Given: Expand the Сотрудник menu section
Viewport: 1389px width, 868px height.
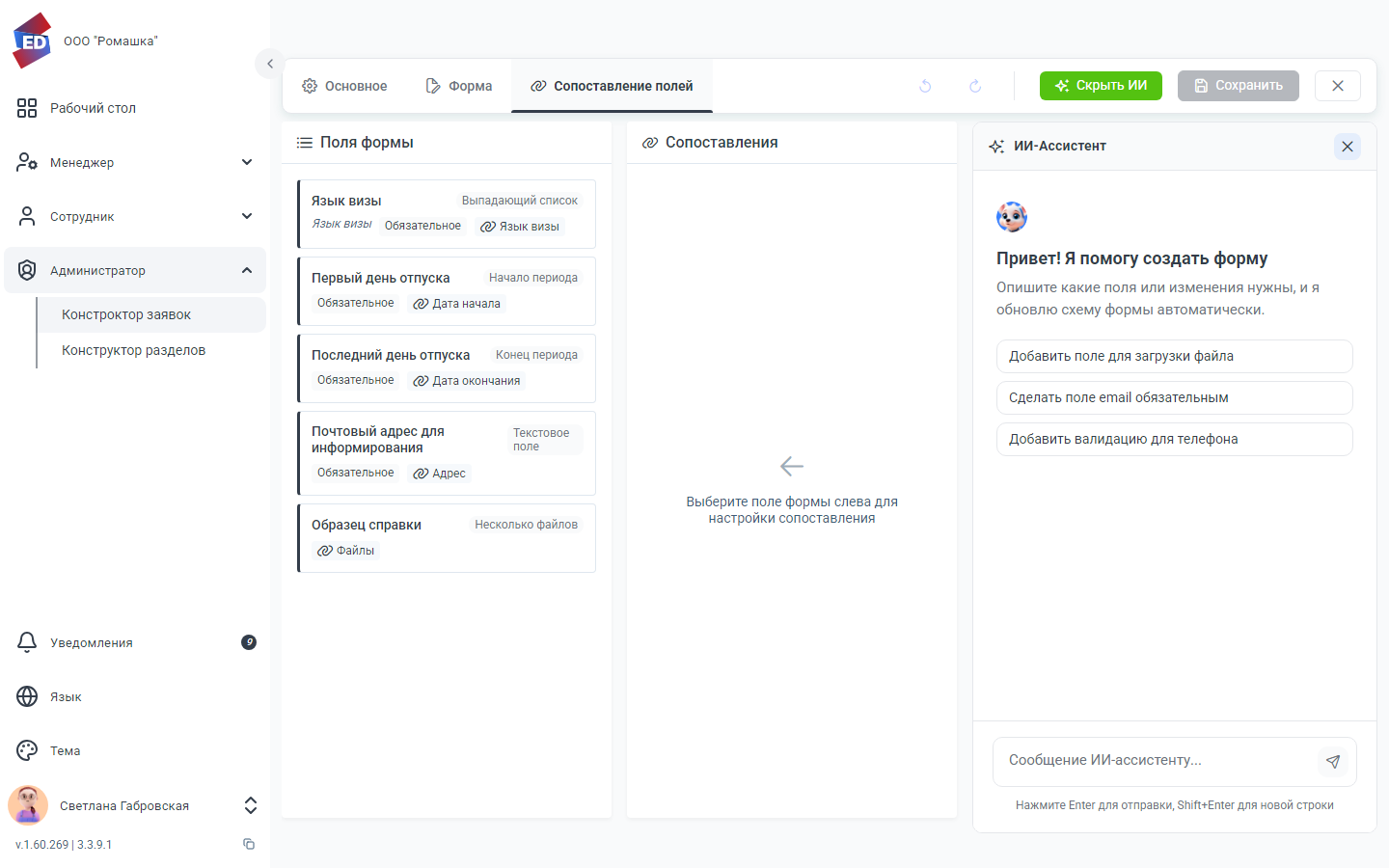Looking at the screenshot, I should [135, 216].
